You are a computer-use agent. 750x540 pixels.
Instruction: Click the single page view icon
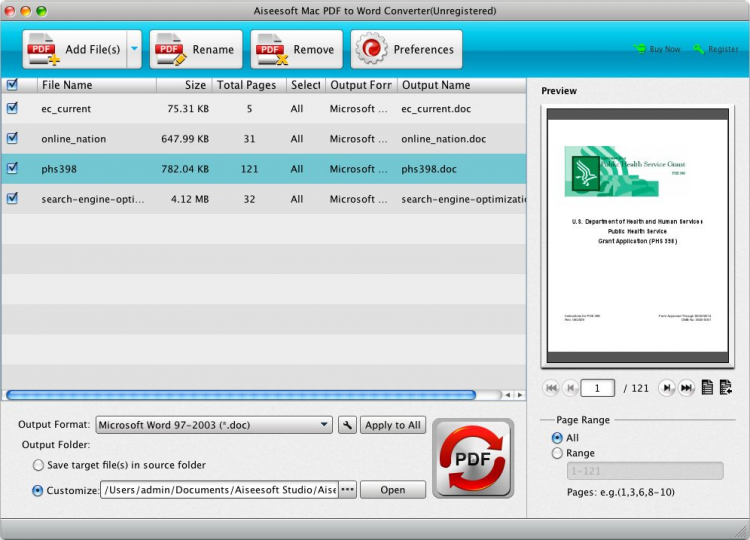pyautogui.click(x=707, y=387)
